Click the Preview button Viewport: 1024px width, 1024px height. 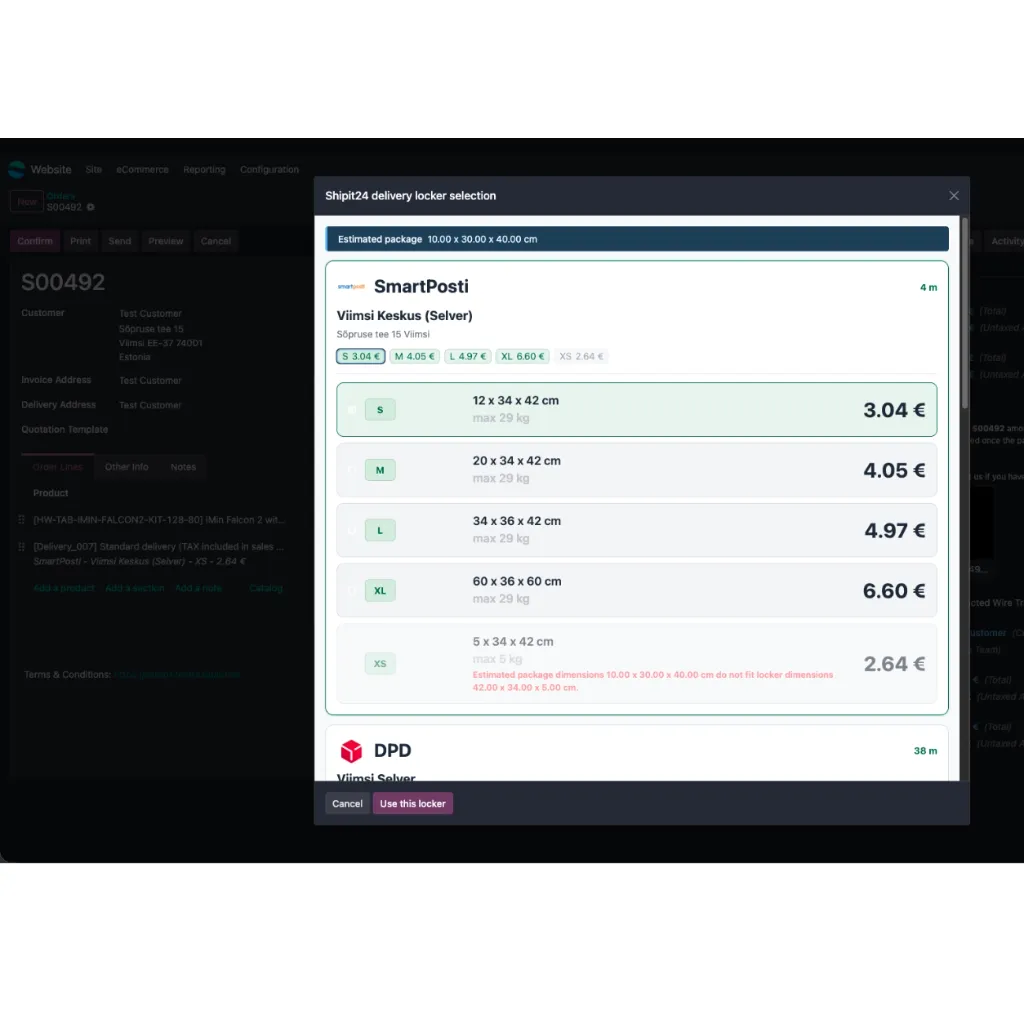(x=166, y=241)
